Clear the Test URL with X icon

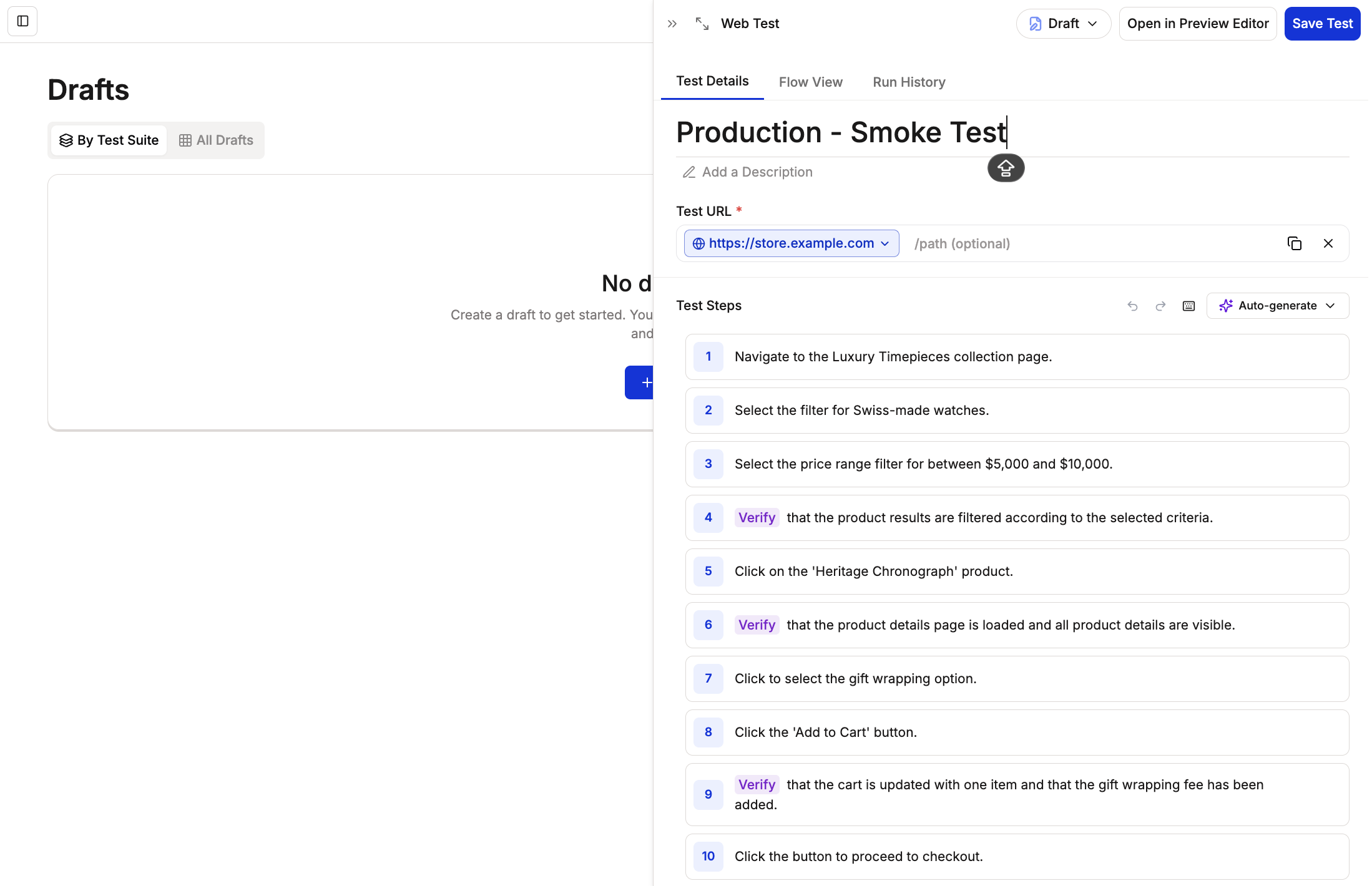(x=1328, y=243)
